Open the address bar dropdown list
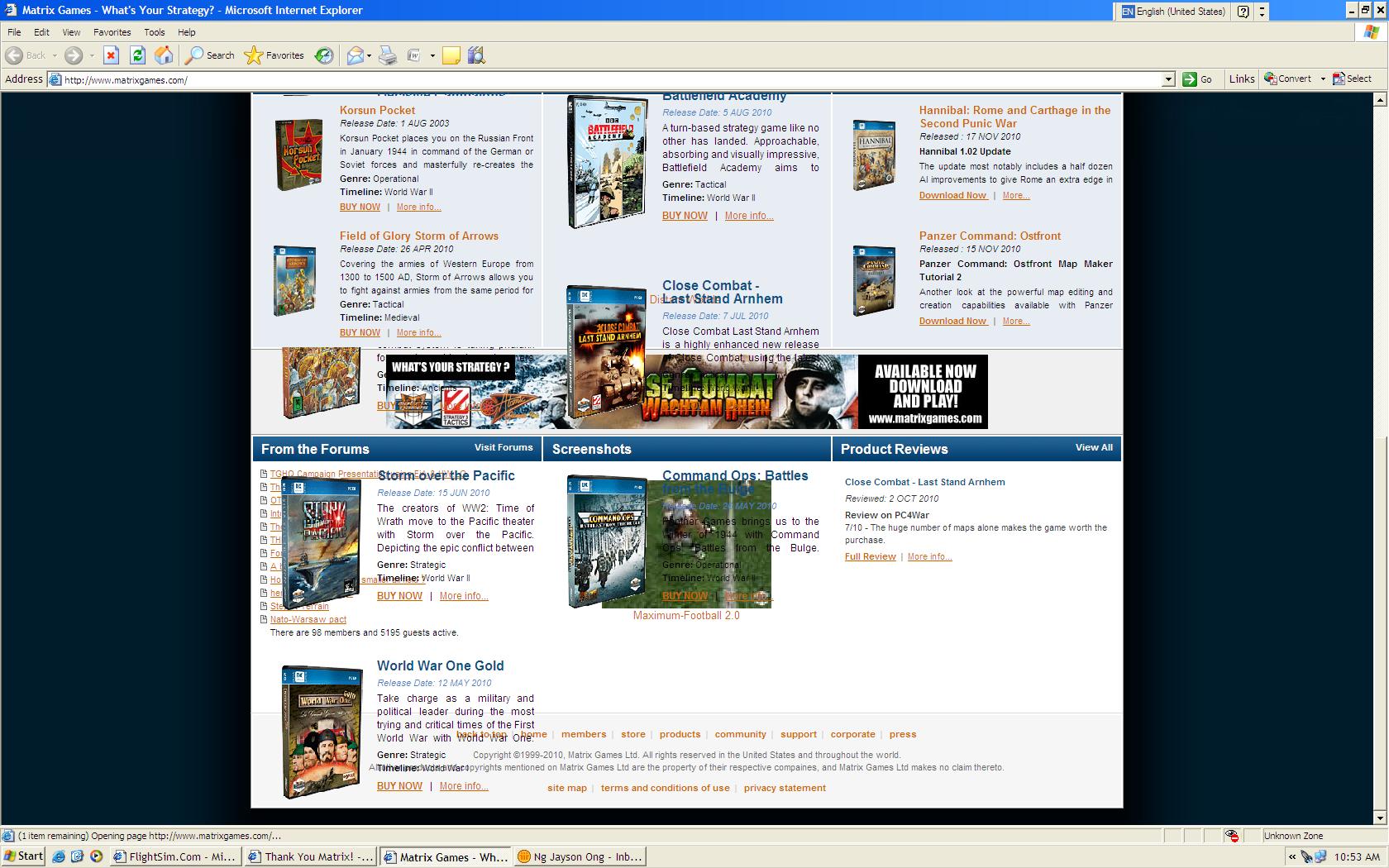 1168,79
